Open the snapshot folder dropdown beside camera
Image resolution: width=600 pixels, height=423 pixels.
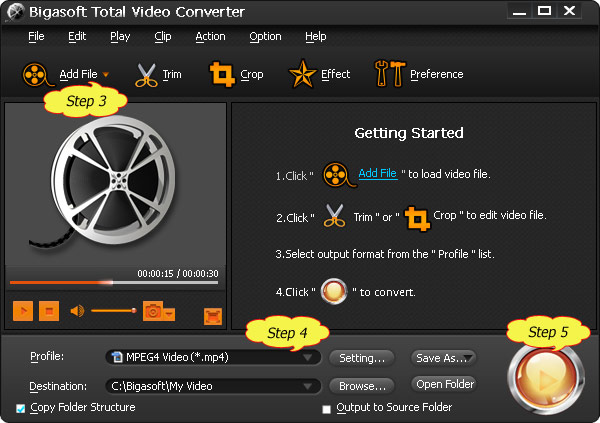point(169,314)
